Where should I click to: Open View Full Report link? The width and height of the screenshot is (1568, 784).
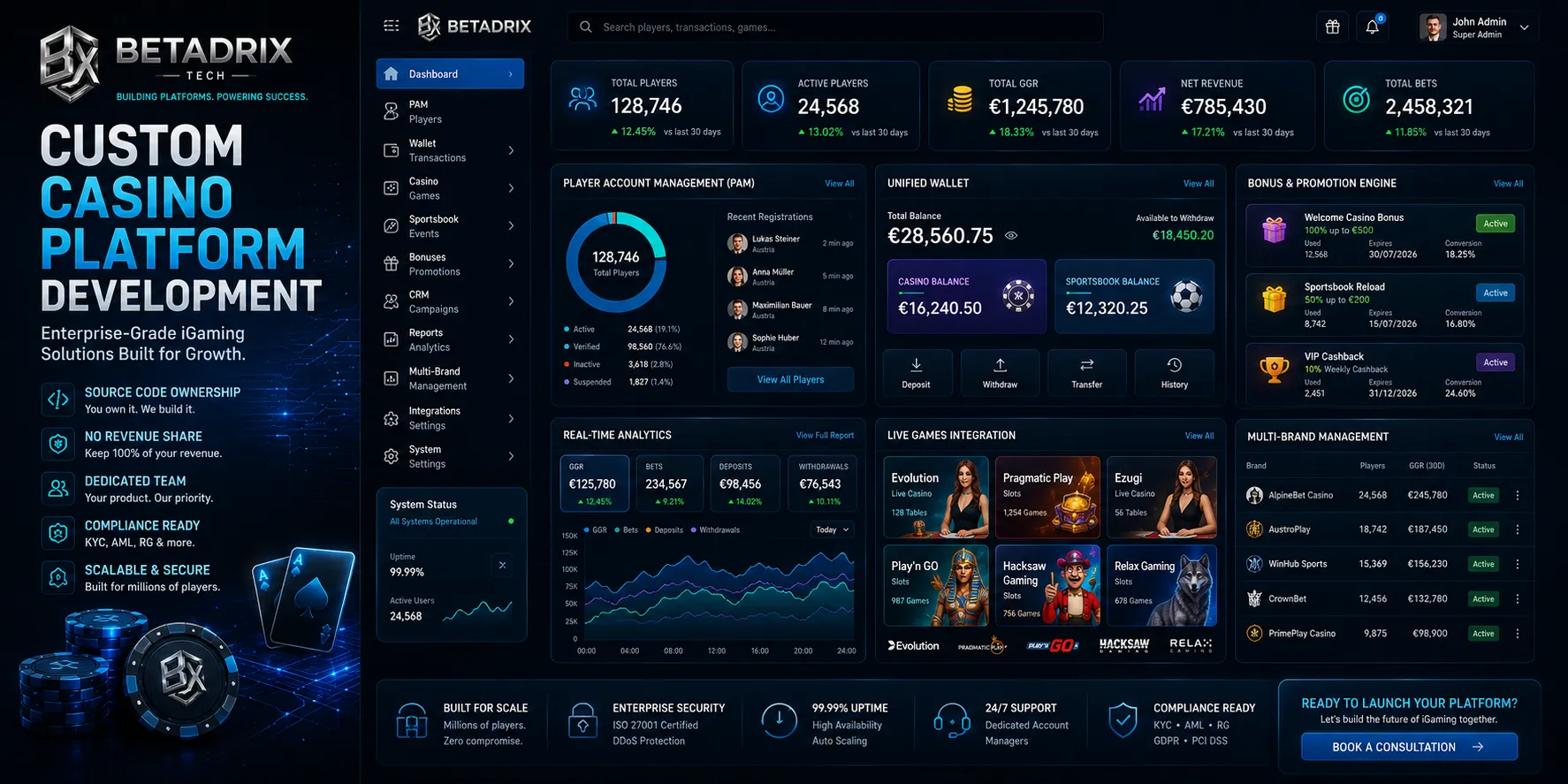pyautogui.click(x=825, y=435)
